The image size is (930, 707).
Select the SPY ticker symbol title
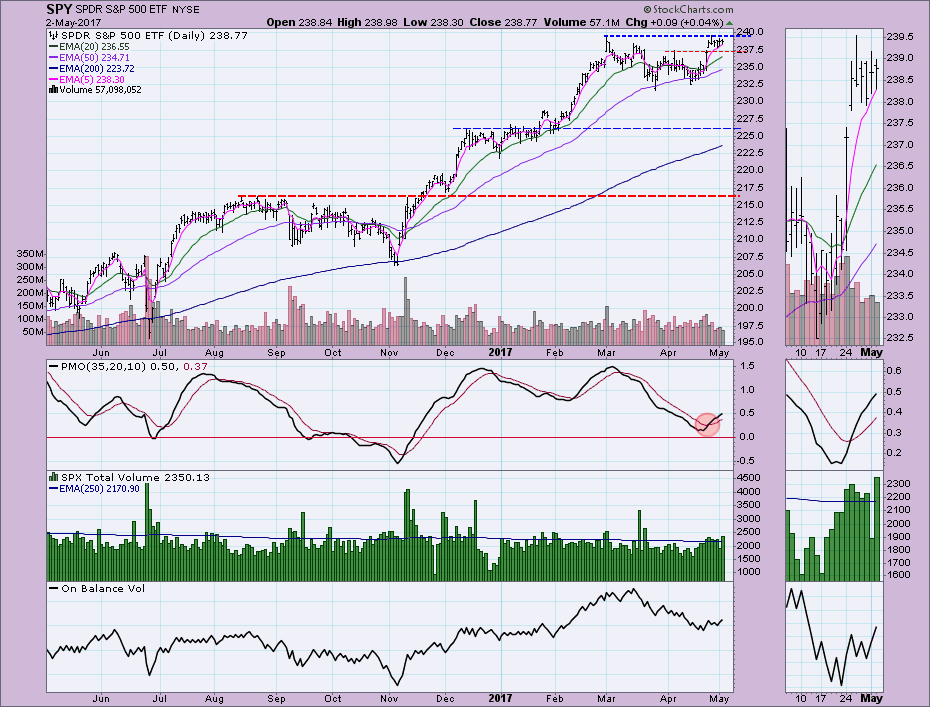pyautogui.click(x=59, y=9)
